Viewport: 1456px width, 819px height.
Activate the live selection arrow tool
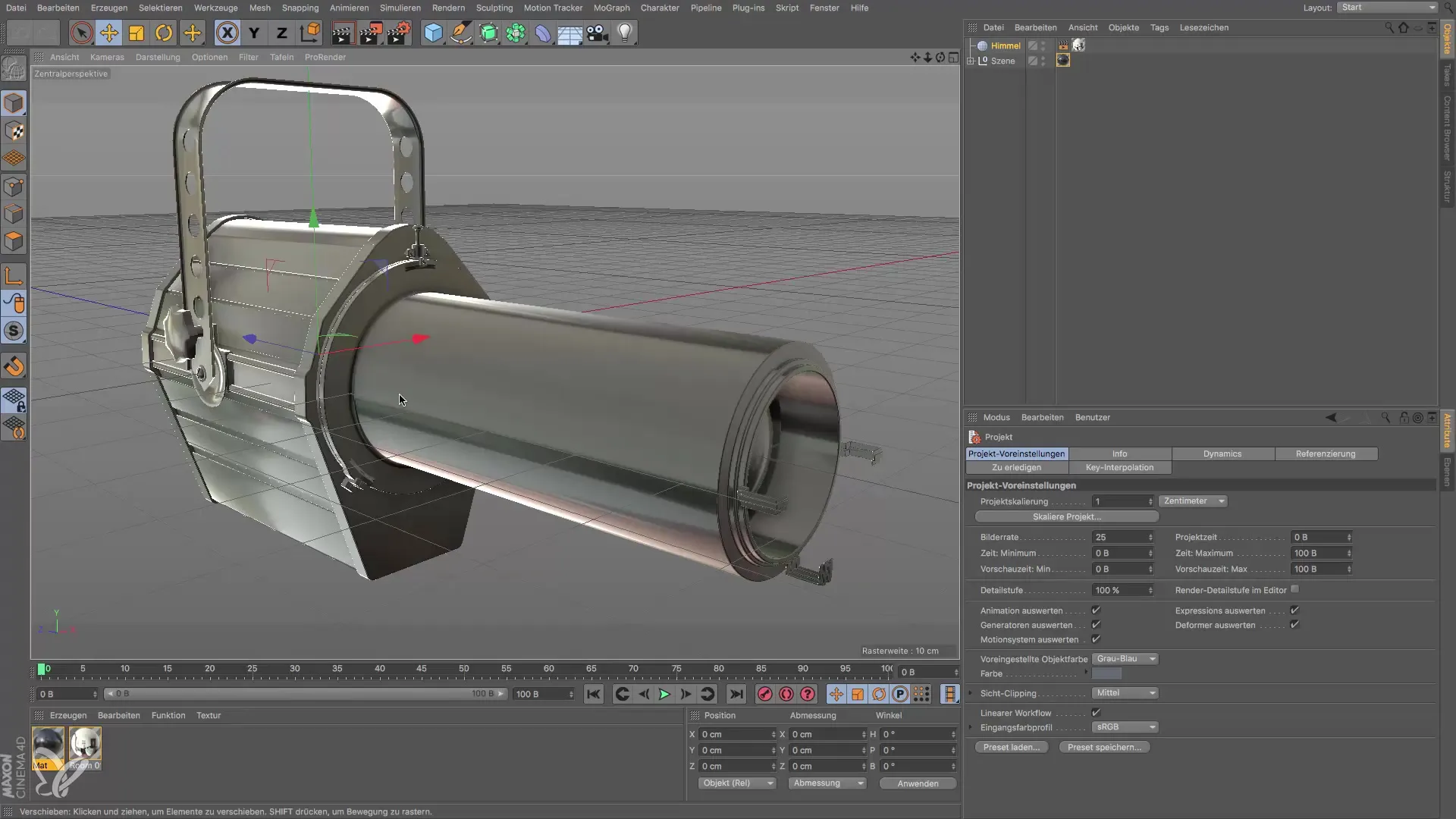pos(81,33)
